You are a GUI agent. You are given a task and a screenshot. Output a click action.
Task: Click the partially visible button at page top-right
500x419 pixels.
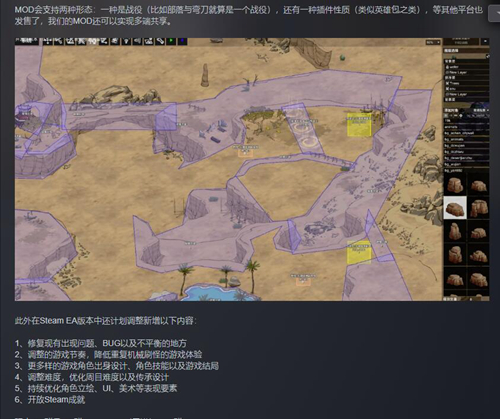tap(494, 14)
